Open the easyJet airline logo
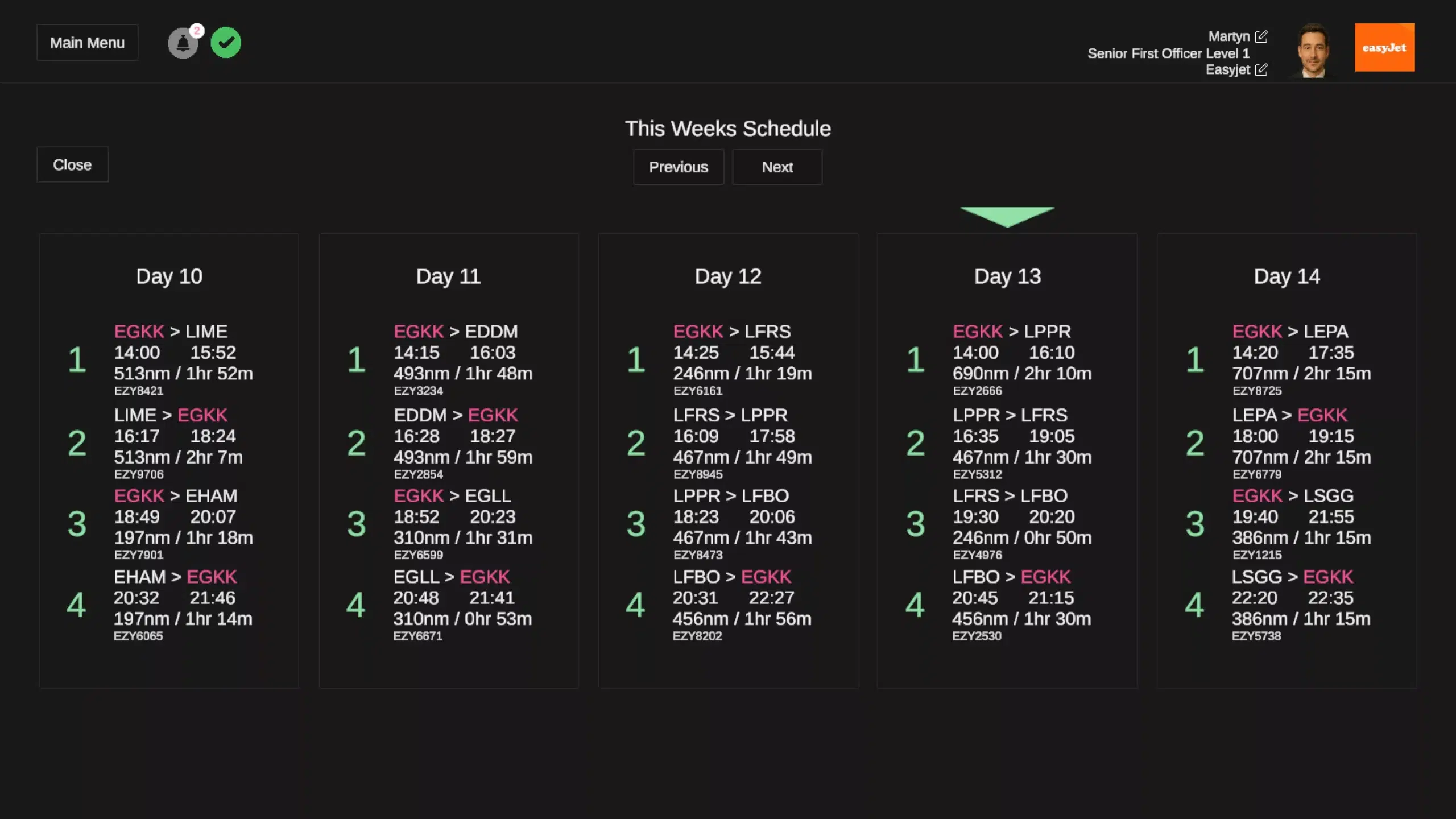The height and width of the screenshot is (819, 1456). (x=1384, y=47)
